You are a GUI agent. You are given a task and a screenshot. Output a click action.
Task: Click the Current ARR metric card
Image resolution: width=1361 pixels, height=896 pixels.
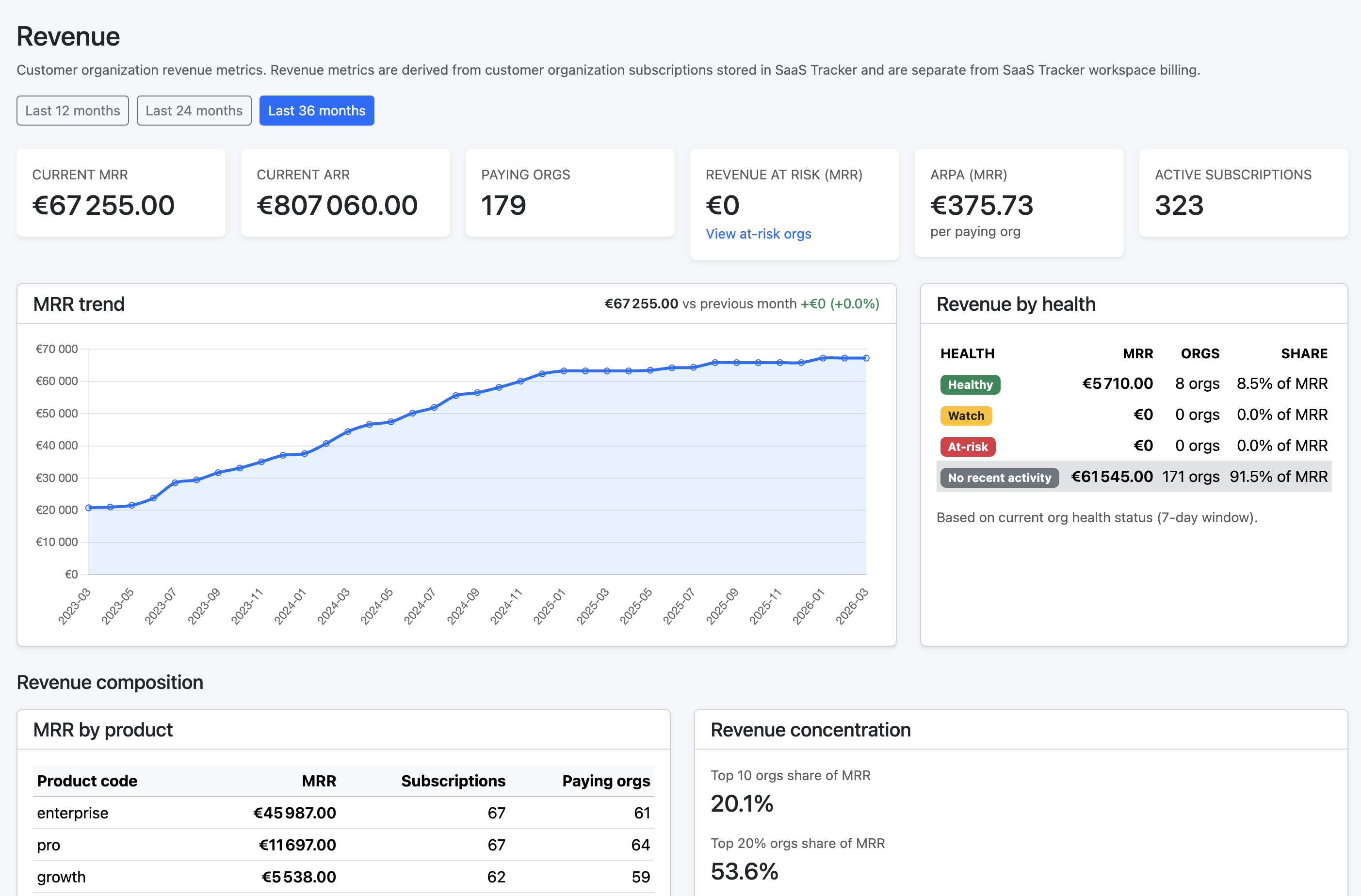point(345,192)
